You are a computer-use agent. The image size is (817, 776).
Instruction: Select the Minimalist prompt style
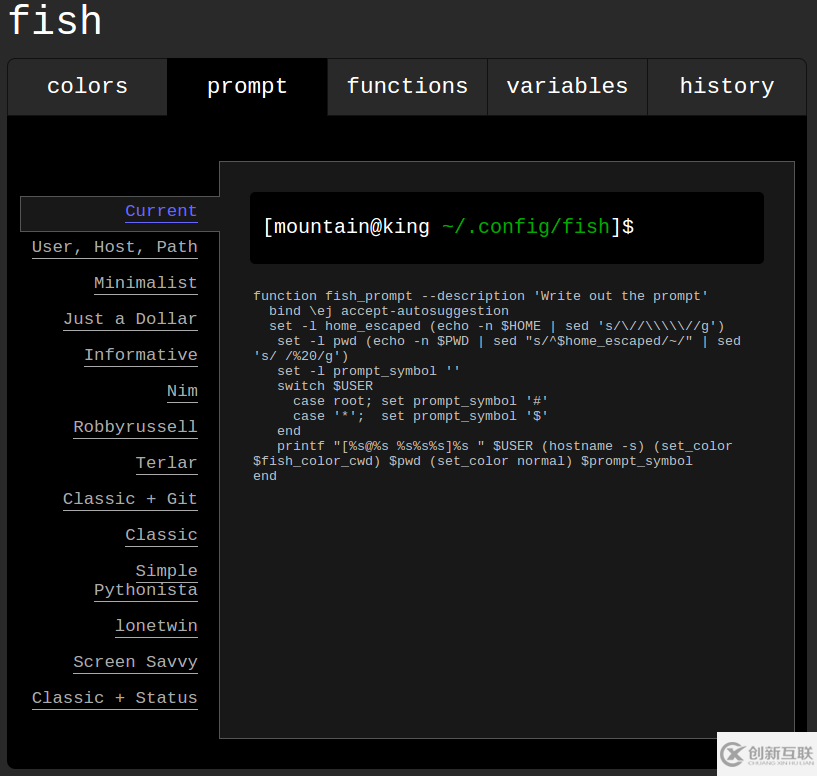click(x=146, y=283)
